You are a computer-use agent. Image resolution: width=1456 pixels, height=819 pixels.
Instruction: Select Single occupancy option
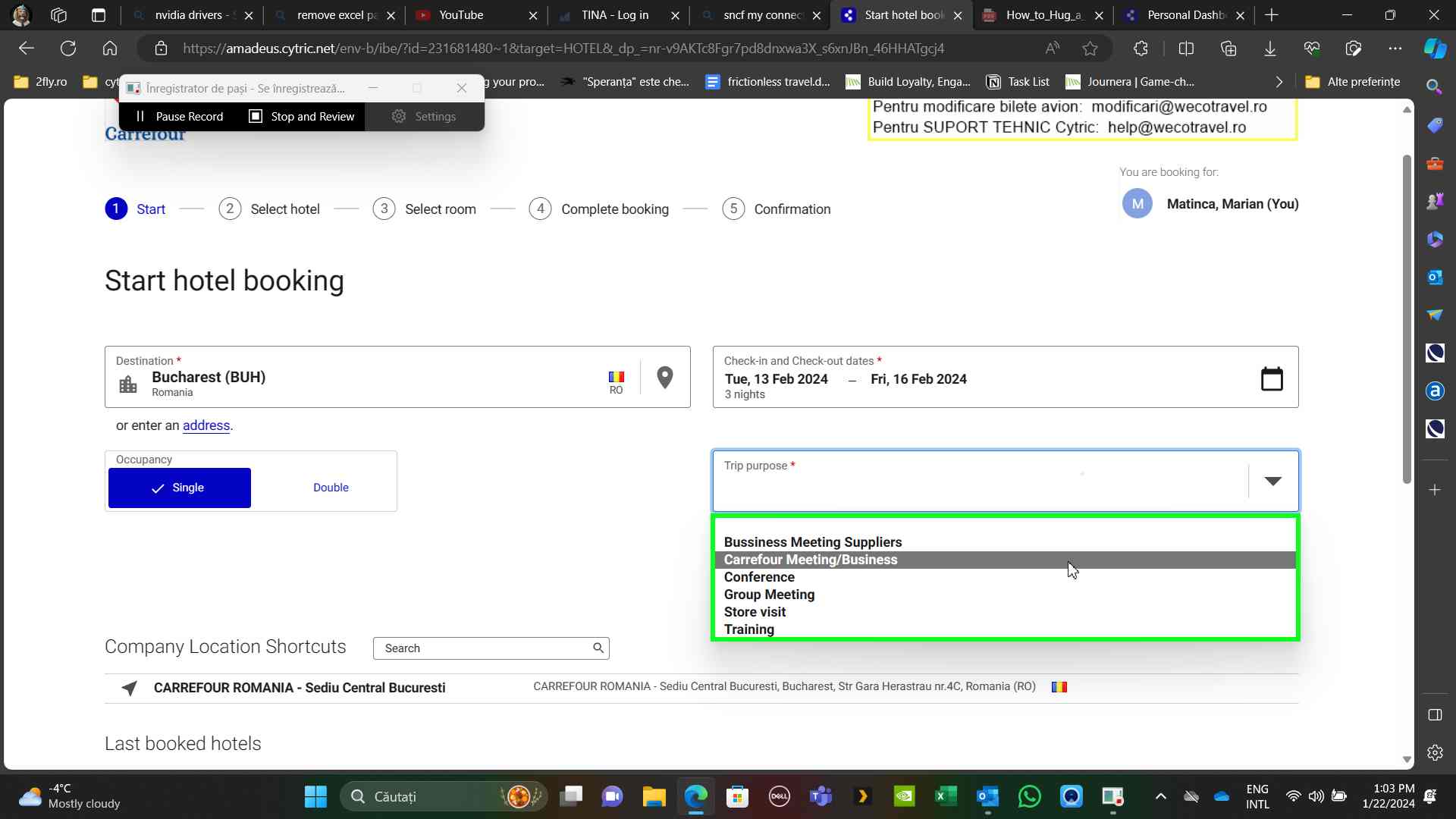(180, 488)
